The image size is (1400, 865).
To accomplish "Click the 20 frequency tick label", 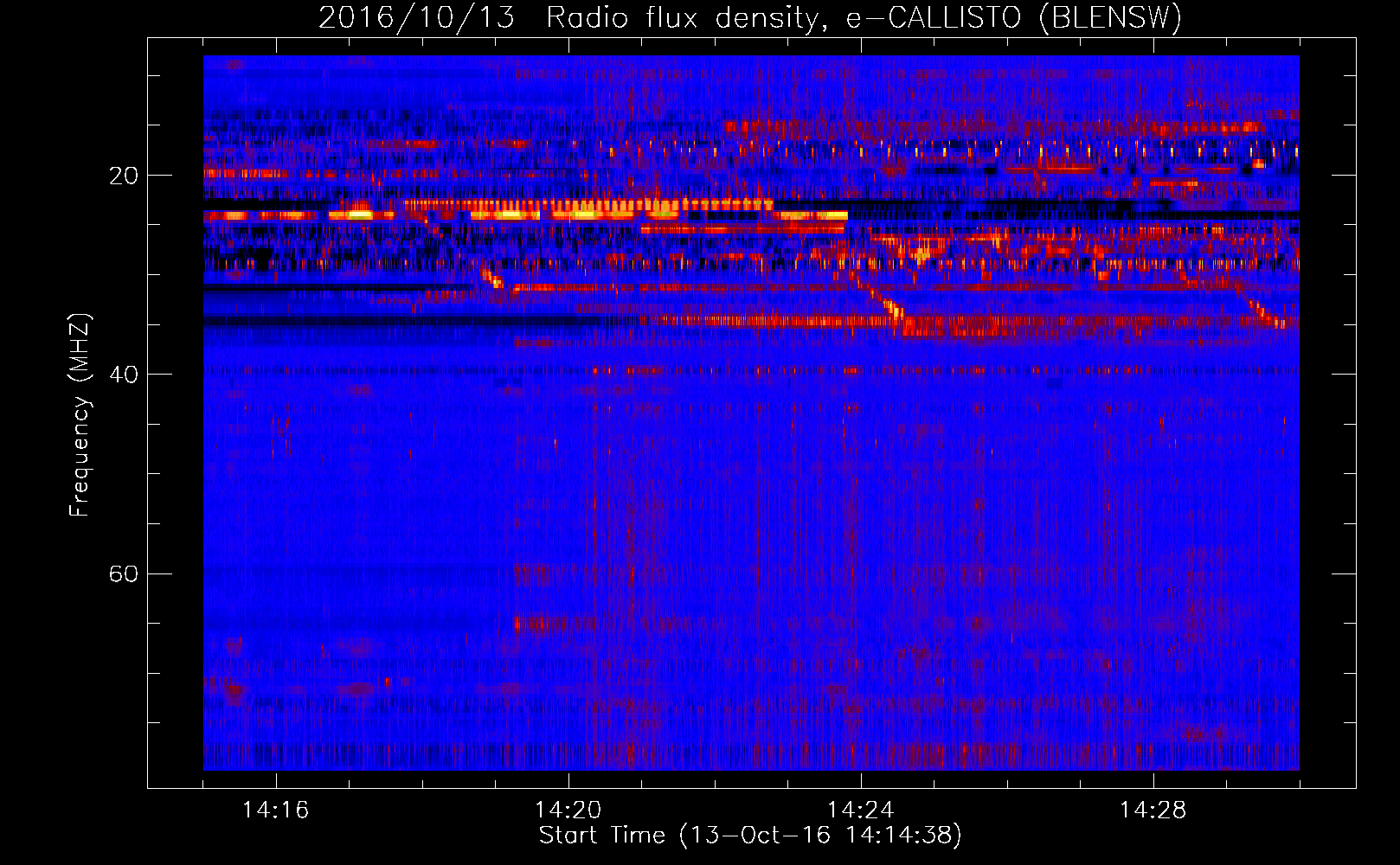I will (x=124, y=176).
